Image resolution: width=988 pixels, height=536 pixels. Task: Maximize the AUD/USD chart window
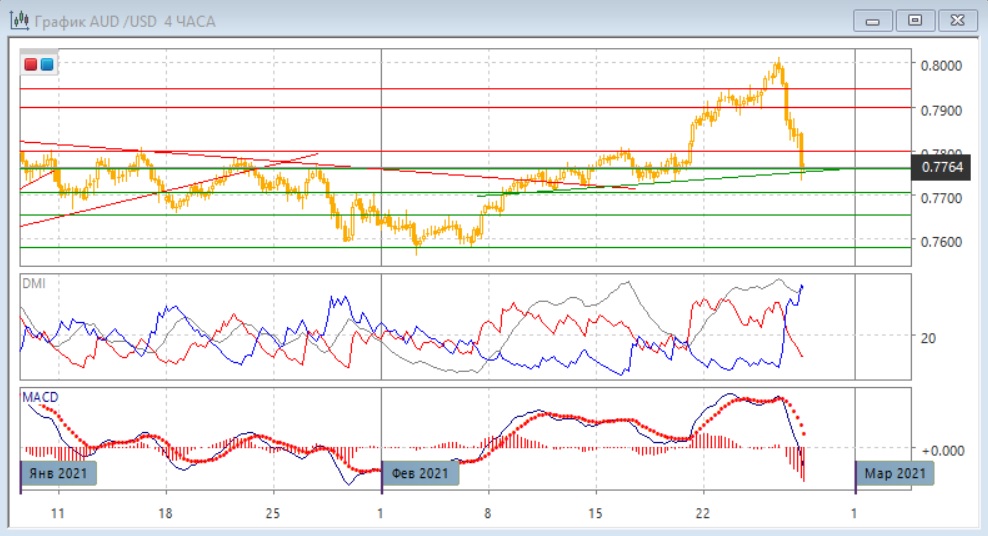coord(914,20)
